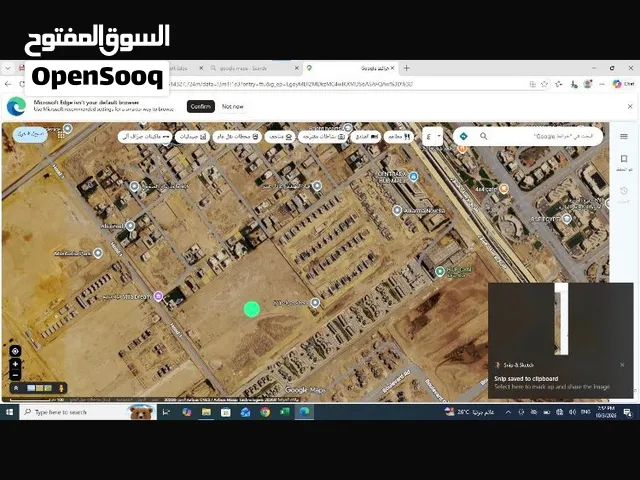Select the ATMs category chip
The width and height of the screenshot is (640, 480).
tap(145, 137)
